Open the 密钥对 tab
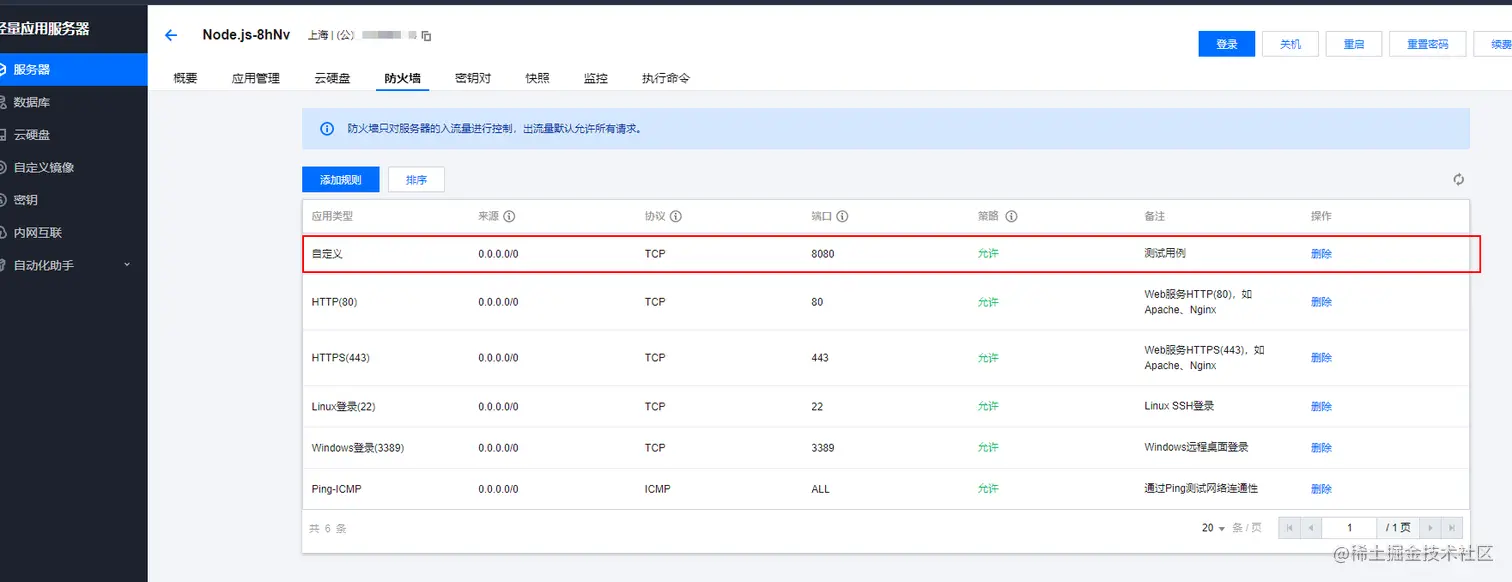 [473, 78]
